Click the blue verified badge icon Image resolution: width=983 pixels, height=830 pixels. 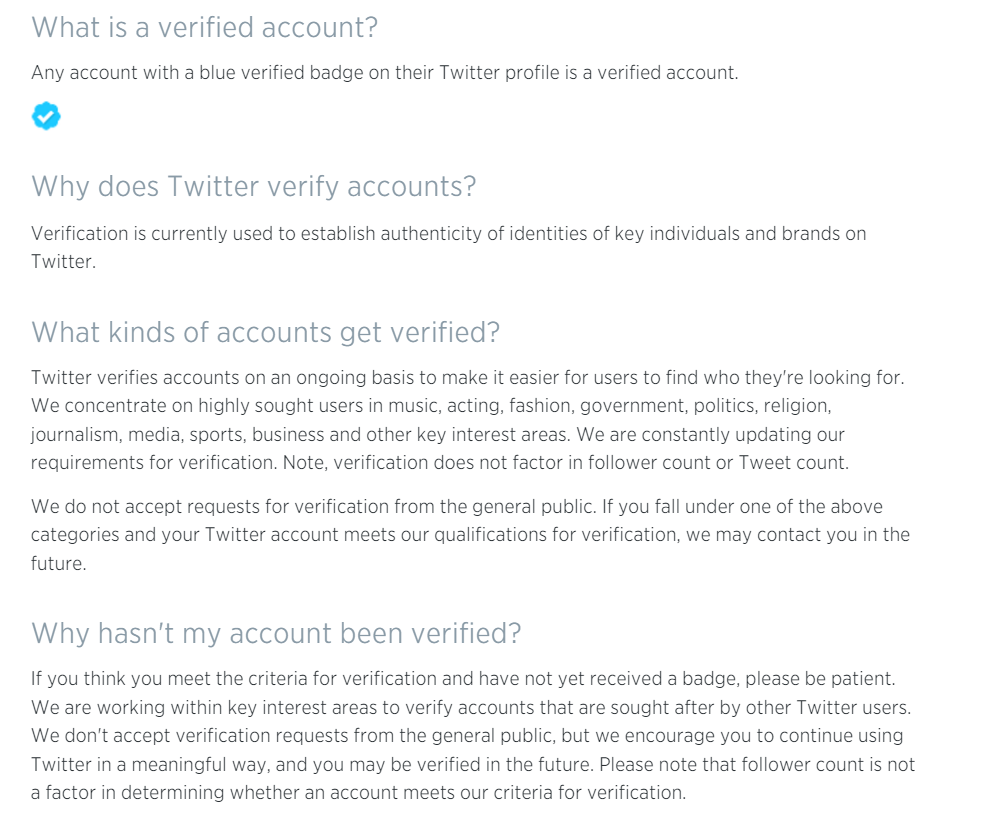pos(46,116)
